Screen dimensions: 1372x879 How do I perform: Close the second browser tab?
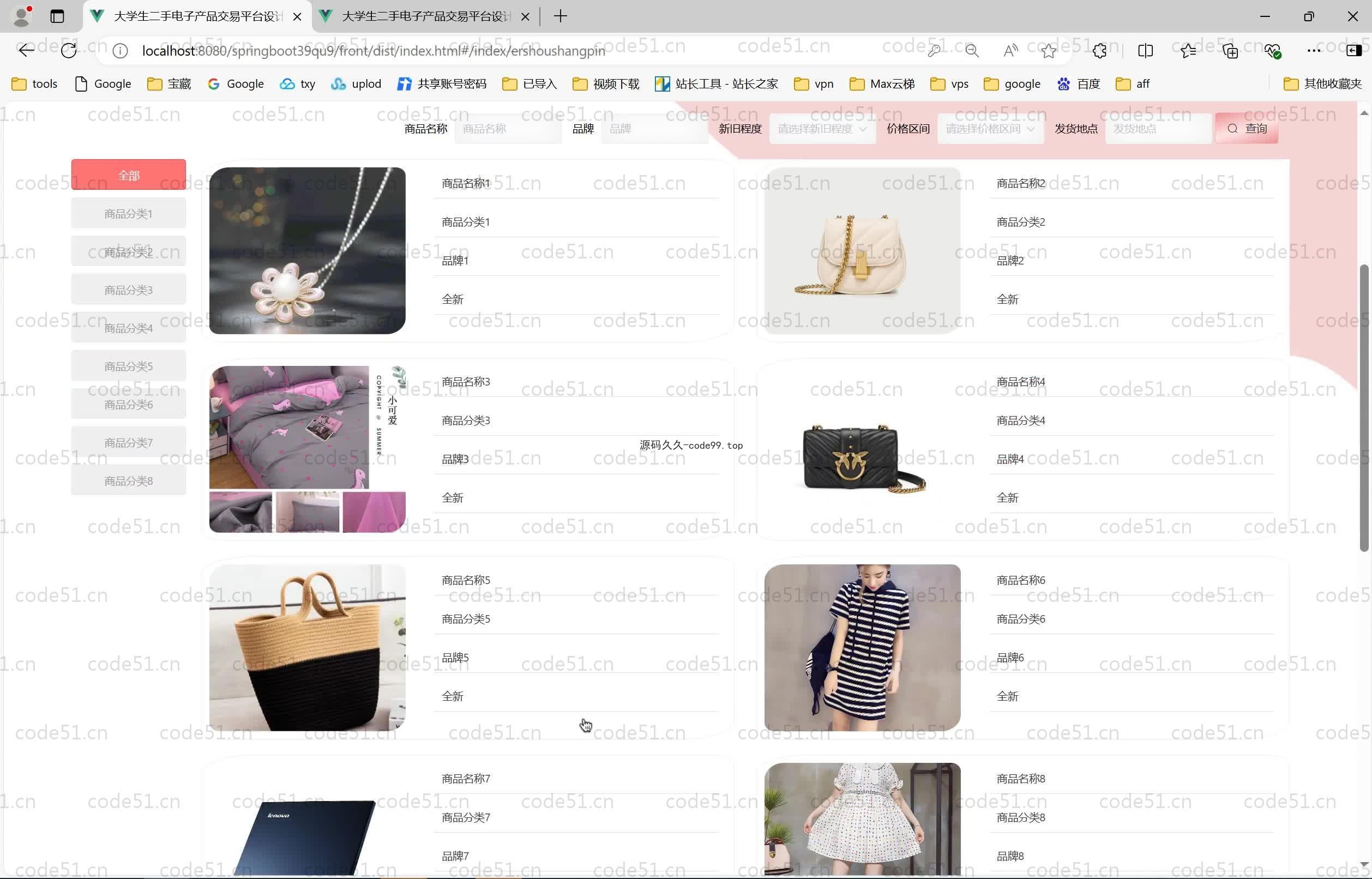[x=525, y=16]
